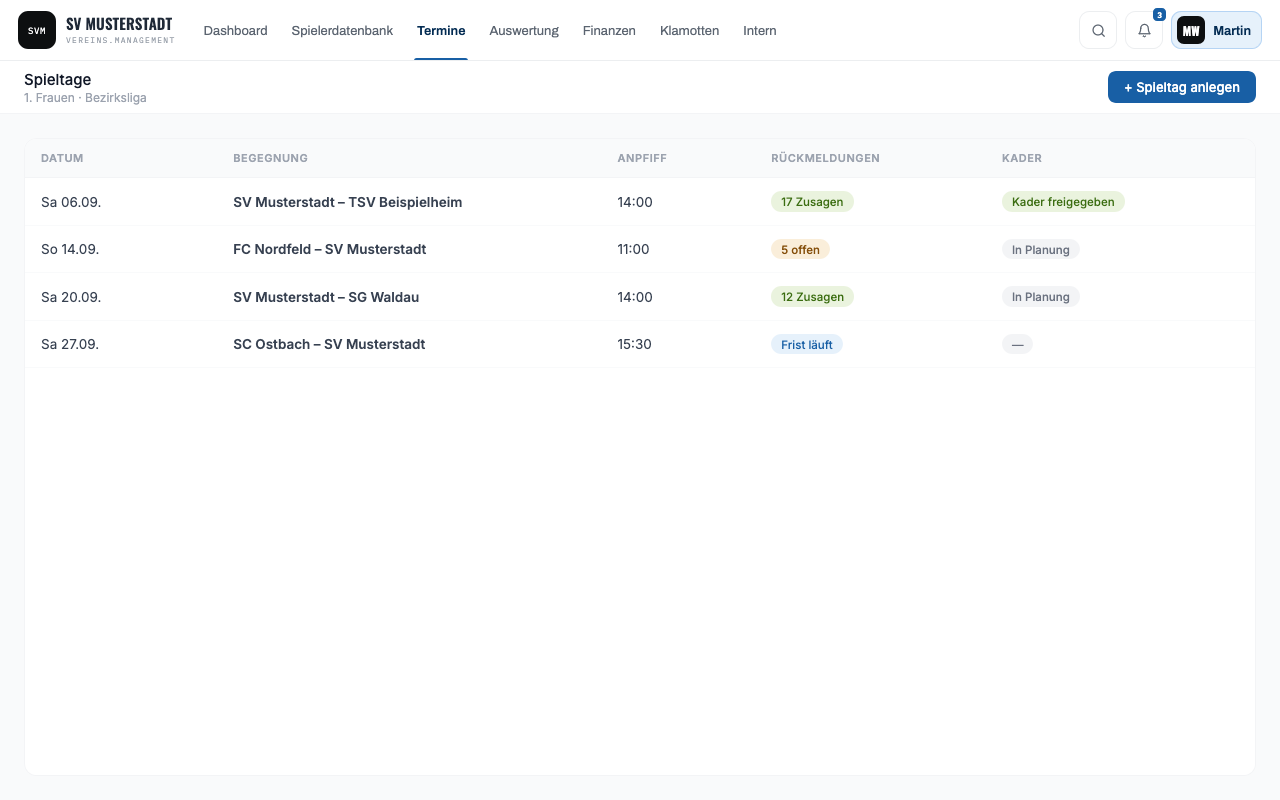Select the Sa 20.09. date cell
Viewport: 1280px width, 800px height.
pyautogui.click(x=71, y=297)
